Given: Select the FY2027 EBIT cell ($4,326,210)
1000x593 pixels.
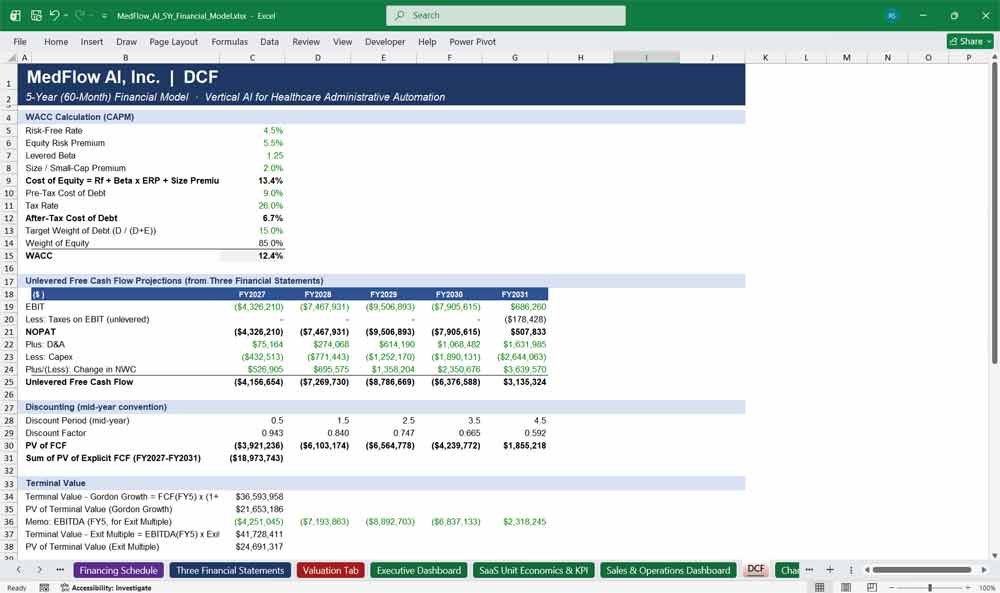Looking at the screenshot, I should tap(253, 307).
